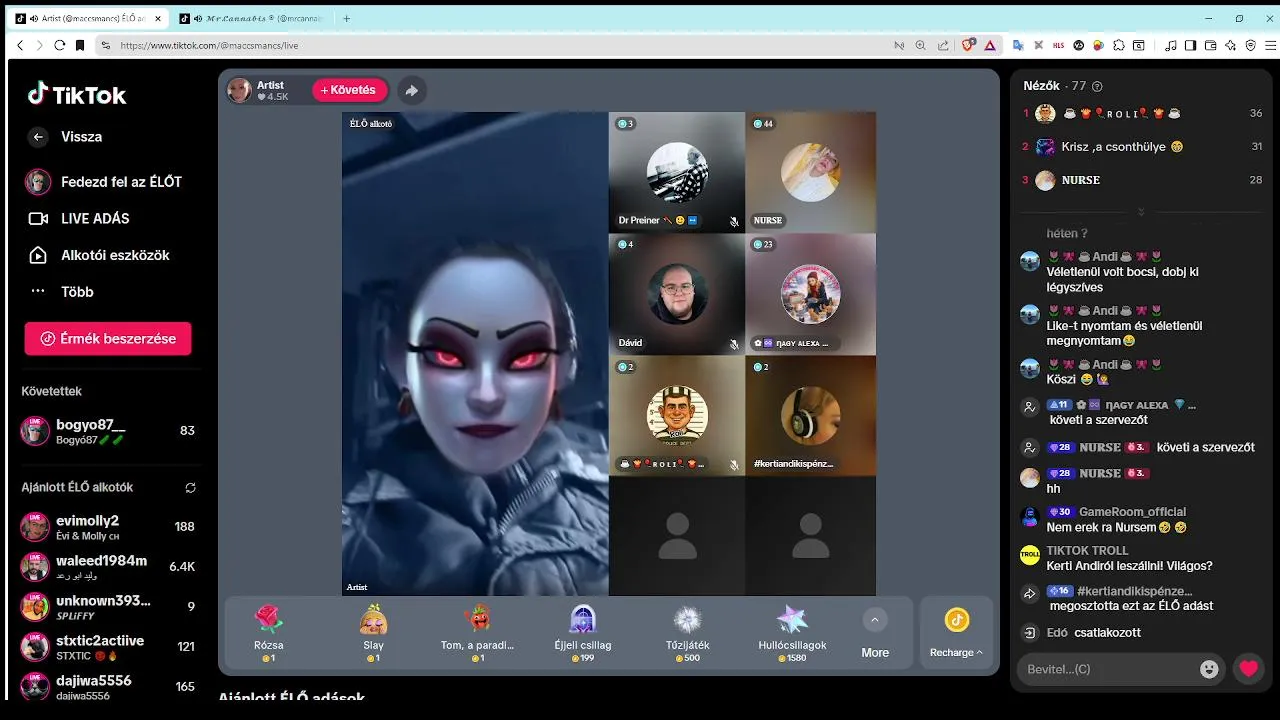Select ROLI guest tile
1280x720 pixels.
pos(677,415)
